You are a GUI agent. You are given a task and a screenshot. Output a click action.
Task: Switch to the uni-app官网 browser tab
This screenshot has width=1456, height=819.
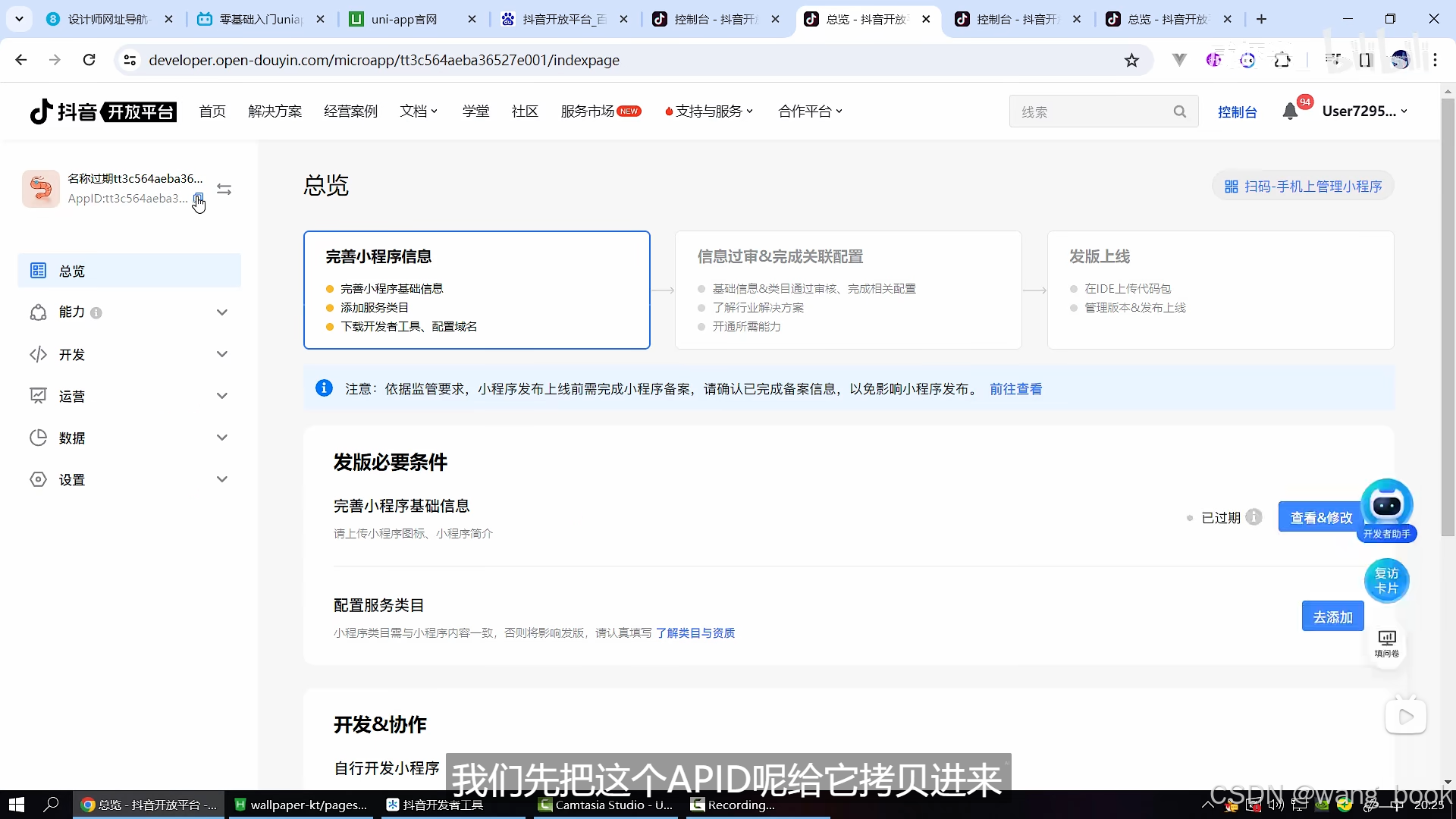[414, 19]
